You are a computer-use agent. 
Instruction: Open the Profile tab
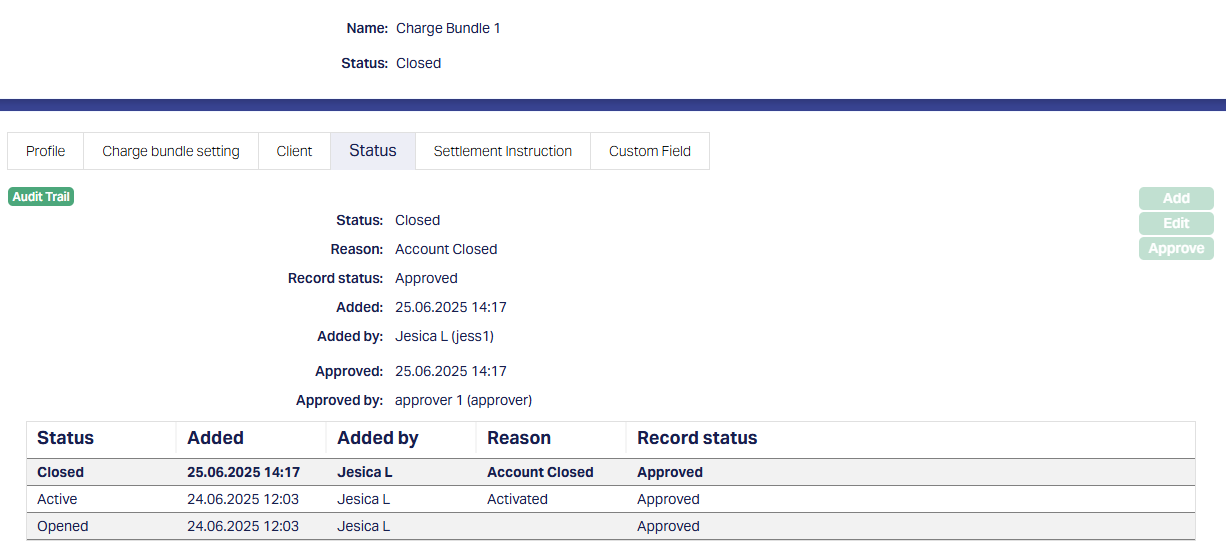(46, 151)
